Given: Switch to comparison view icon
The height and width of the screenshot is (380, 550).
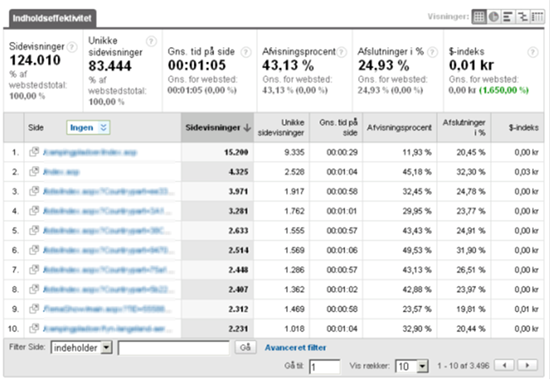Looking at the screenshot, I should (523, 16).
